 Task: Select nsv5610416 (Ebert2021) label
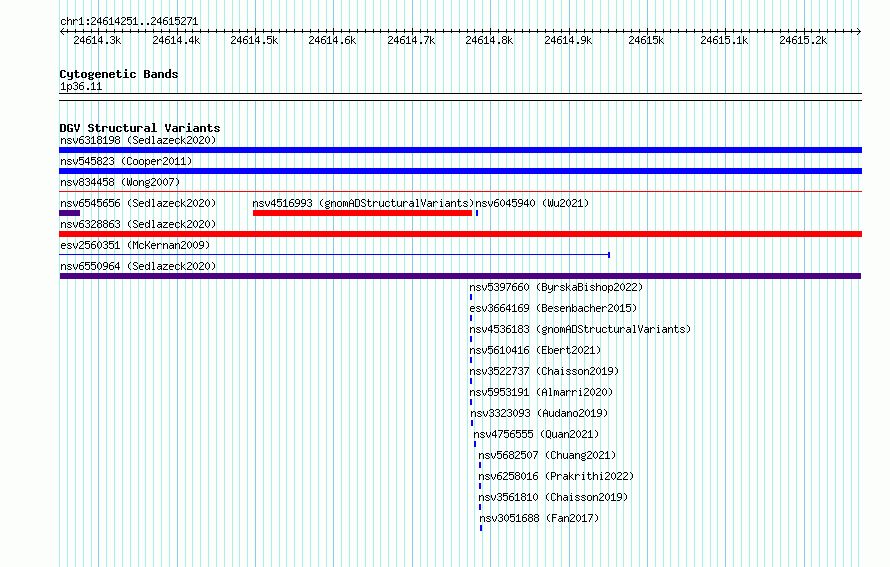[x=535, y=350]
